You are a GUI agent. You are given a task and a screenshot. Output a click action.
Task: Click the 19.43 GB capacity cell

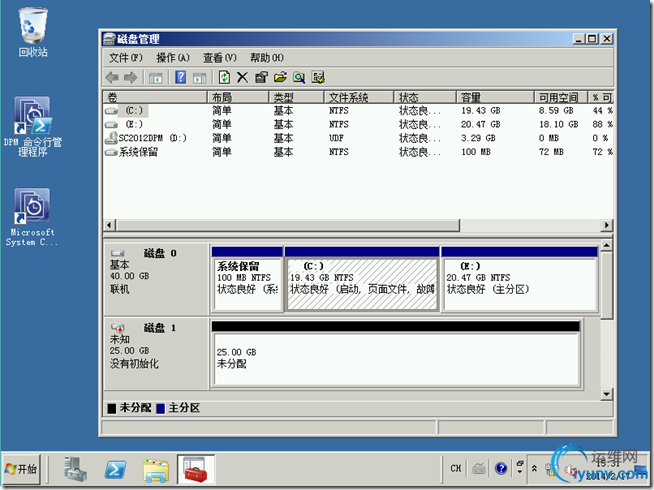tap(480, 111)
